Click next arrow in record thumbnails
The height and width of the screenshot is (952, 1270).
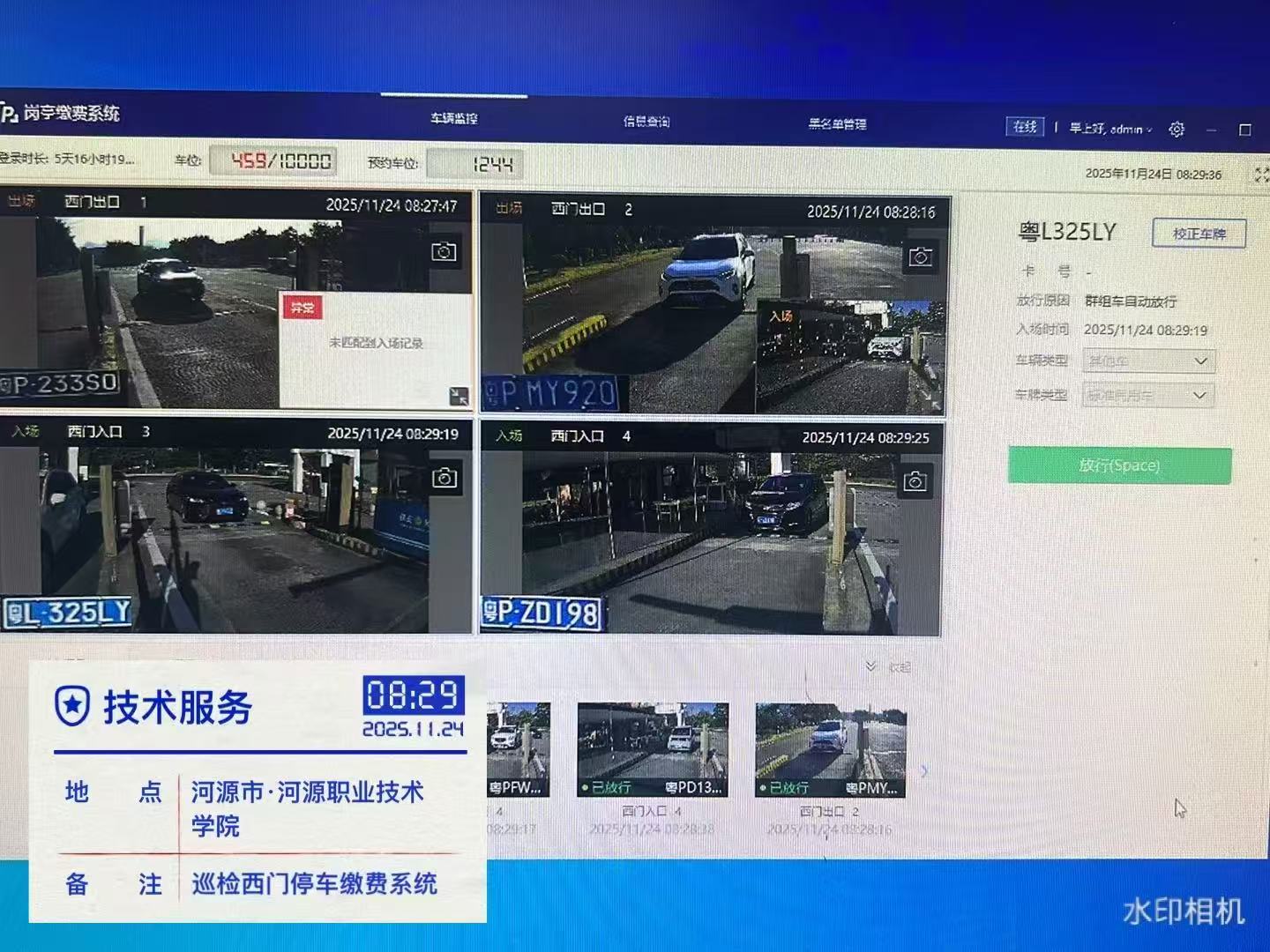924,771
